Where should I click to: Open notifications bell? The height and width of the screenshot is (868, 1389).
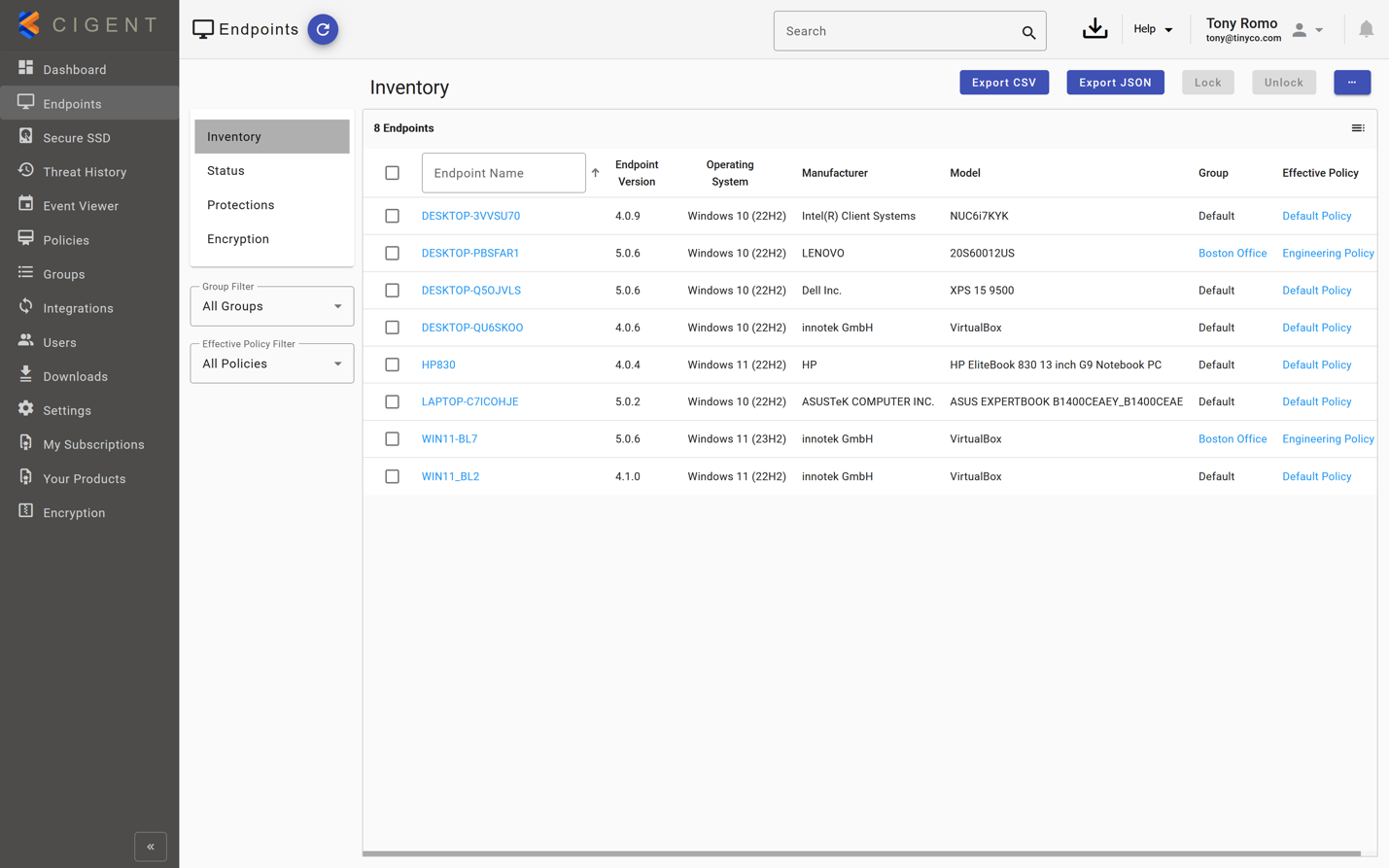click(1366, 29)
